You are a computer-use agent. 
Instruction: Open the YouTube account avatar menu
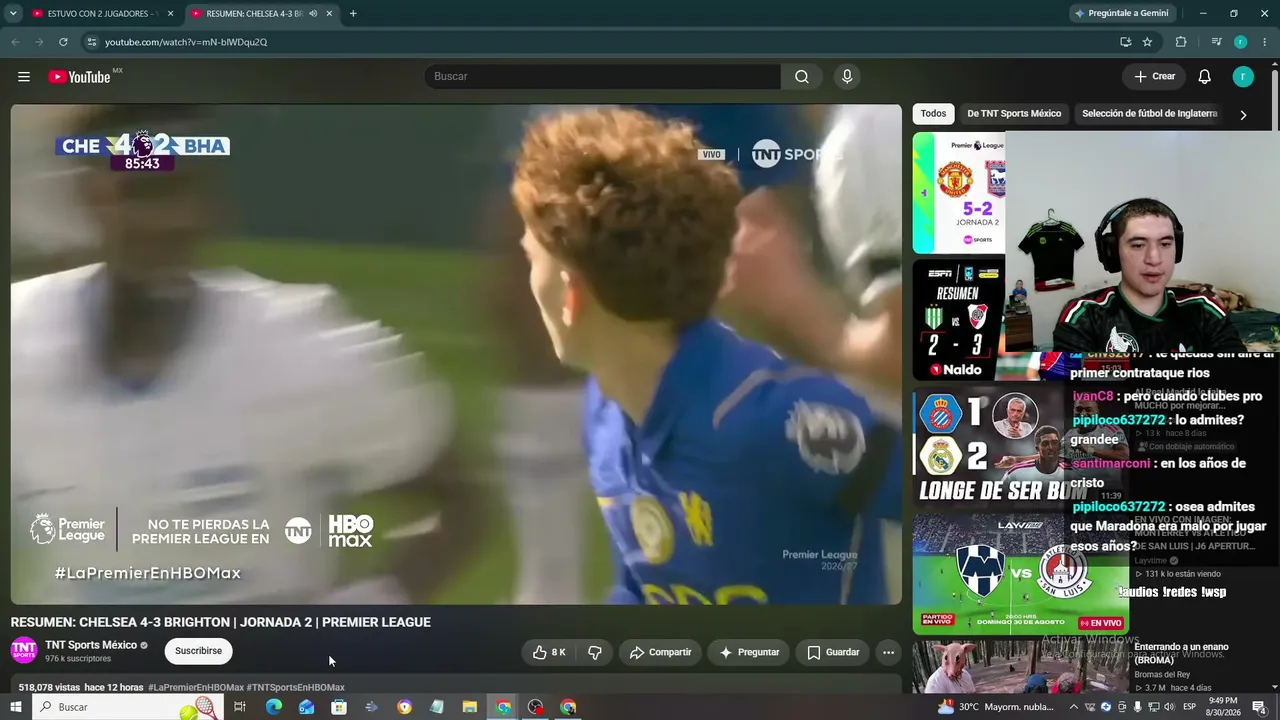pyautogui.click(x=1243, y=77)
